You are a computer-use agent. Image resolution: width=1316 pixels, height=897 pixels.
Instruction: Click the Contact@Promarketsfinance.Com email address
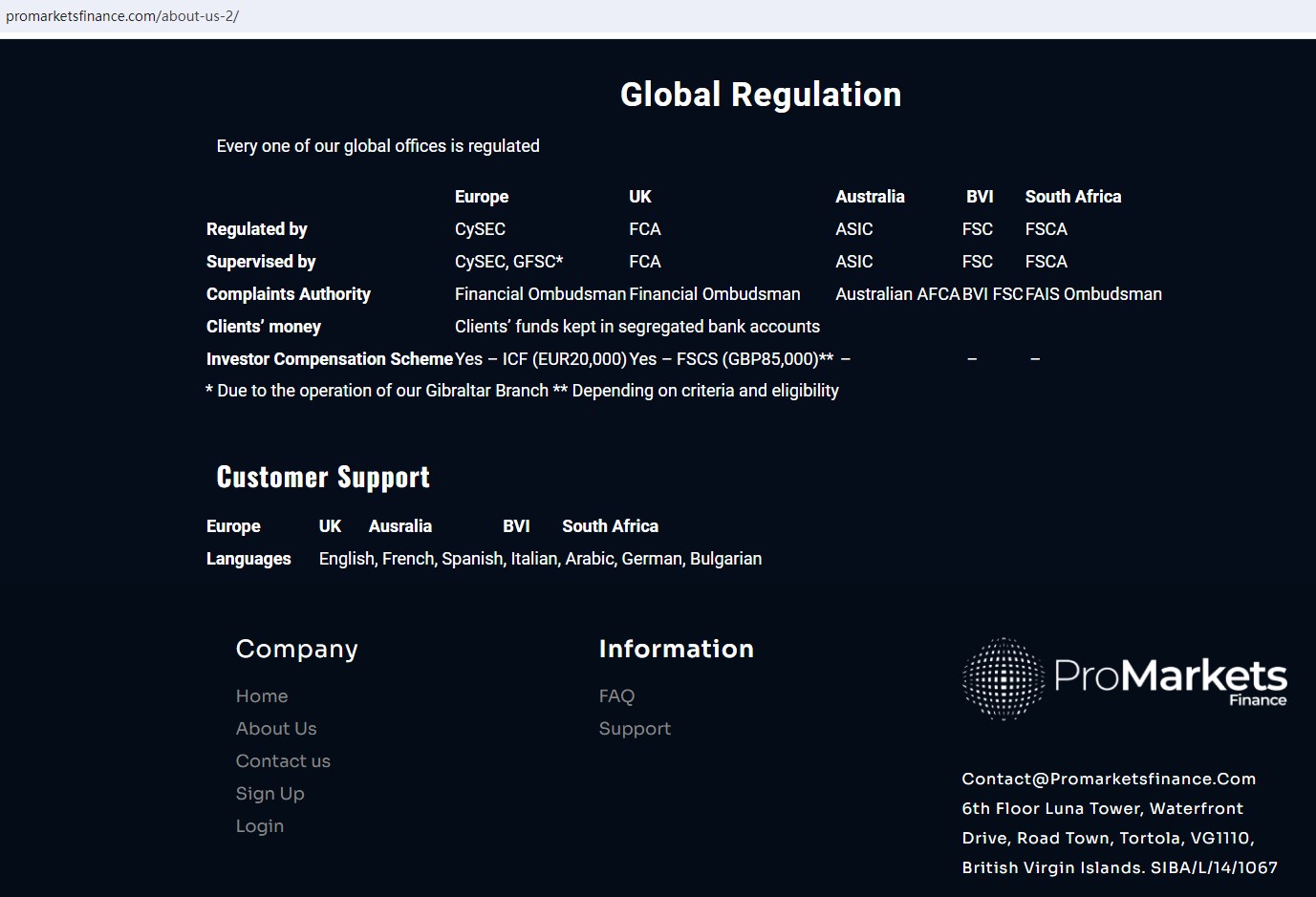(x=1109, y=779)
